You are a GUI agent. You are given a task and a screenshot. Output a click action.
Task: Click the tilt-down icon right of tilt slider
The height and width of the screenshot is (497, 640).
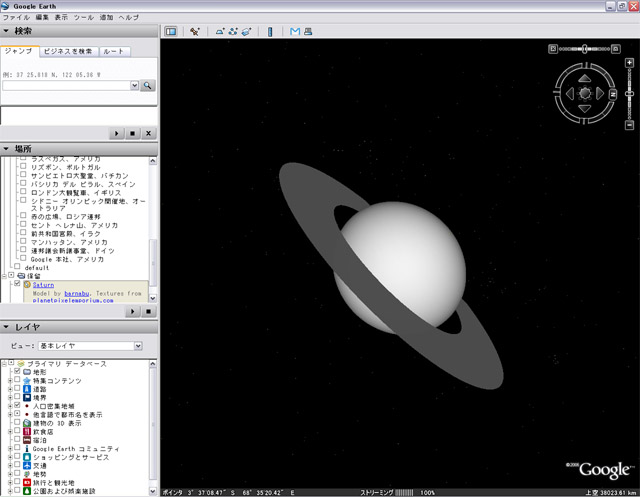click(616, 49)
